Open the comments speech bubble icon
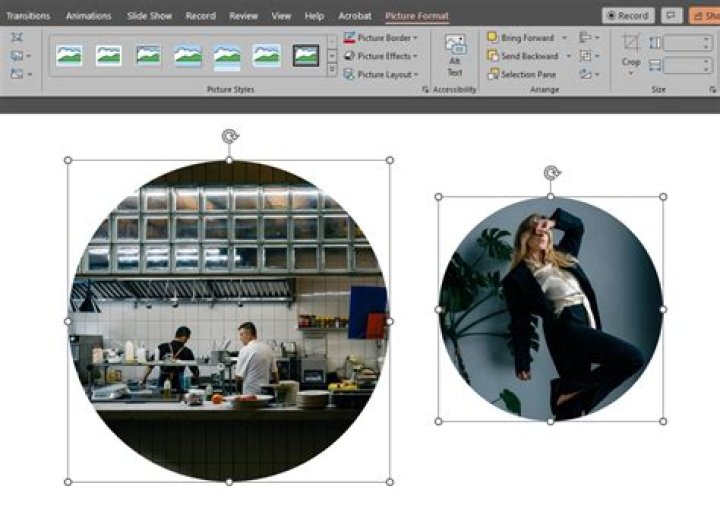Viewport: 720px width, 524px height. [x=672, y=16]
